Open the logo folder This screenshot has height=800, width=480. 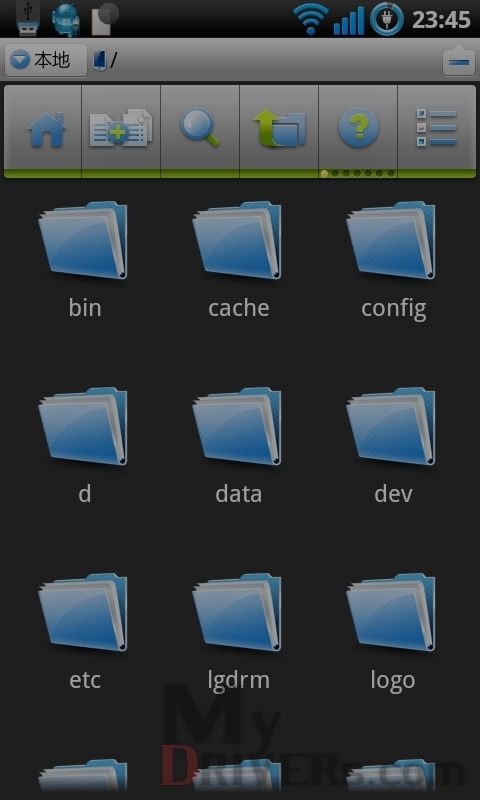(393, 632)
